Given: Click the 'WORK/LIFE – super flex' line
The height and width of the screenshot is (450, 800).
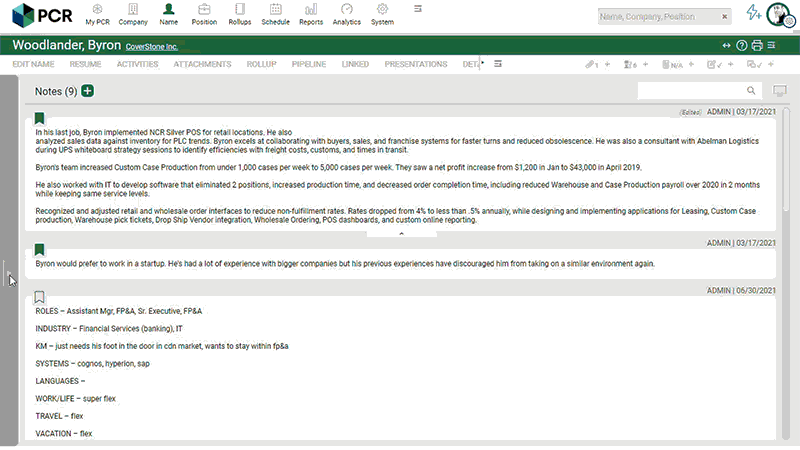Looking at the screenshot, I should (76, 398).
